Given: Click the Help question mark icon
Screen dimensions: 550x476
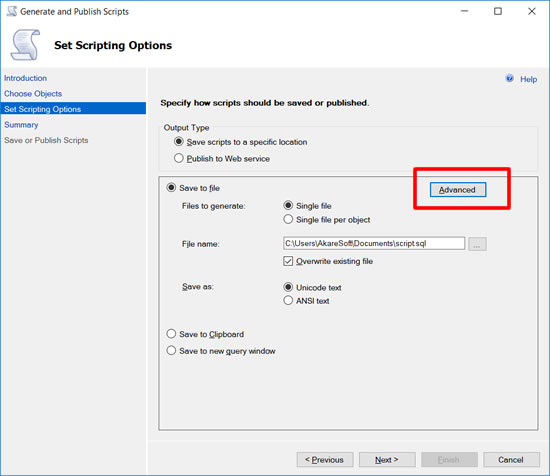Looking at the screenshot, I should (509, 78).
